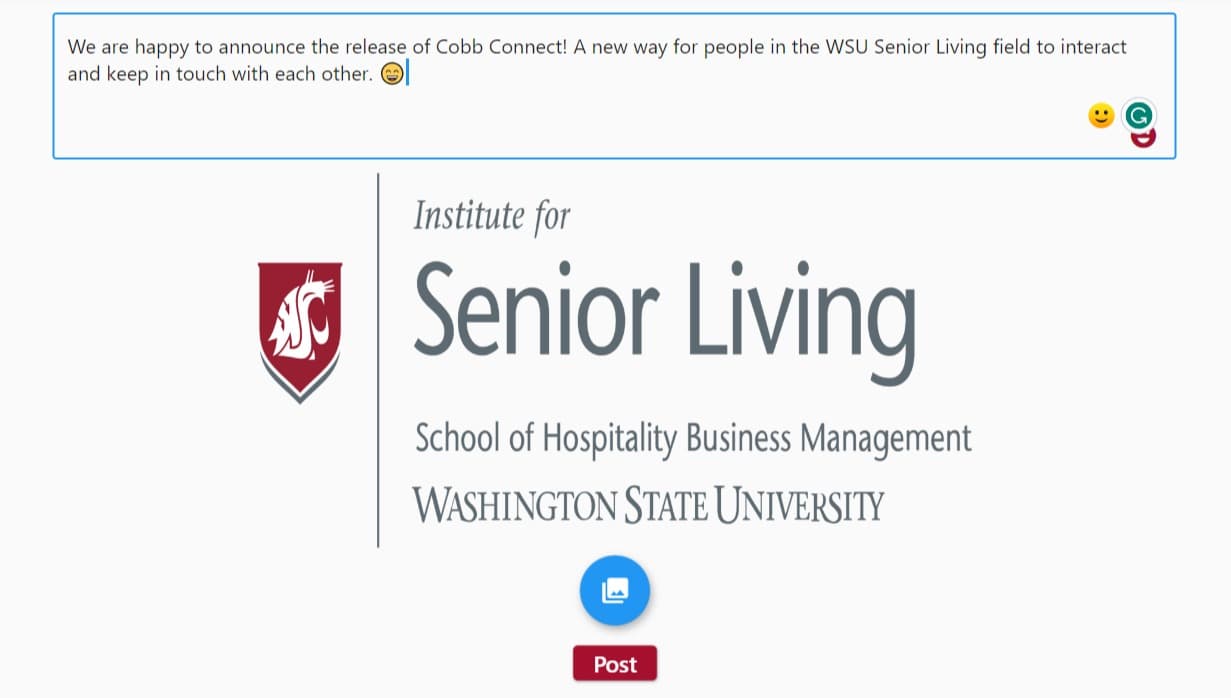Click "School of Hospitality Business Management" line
1231x698 pixels.
(693, 438)
